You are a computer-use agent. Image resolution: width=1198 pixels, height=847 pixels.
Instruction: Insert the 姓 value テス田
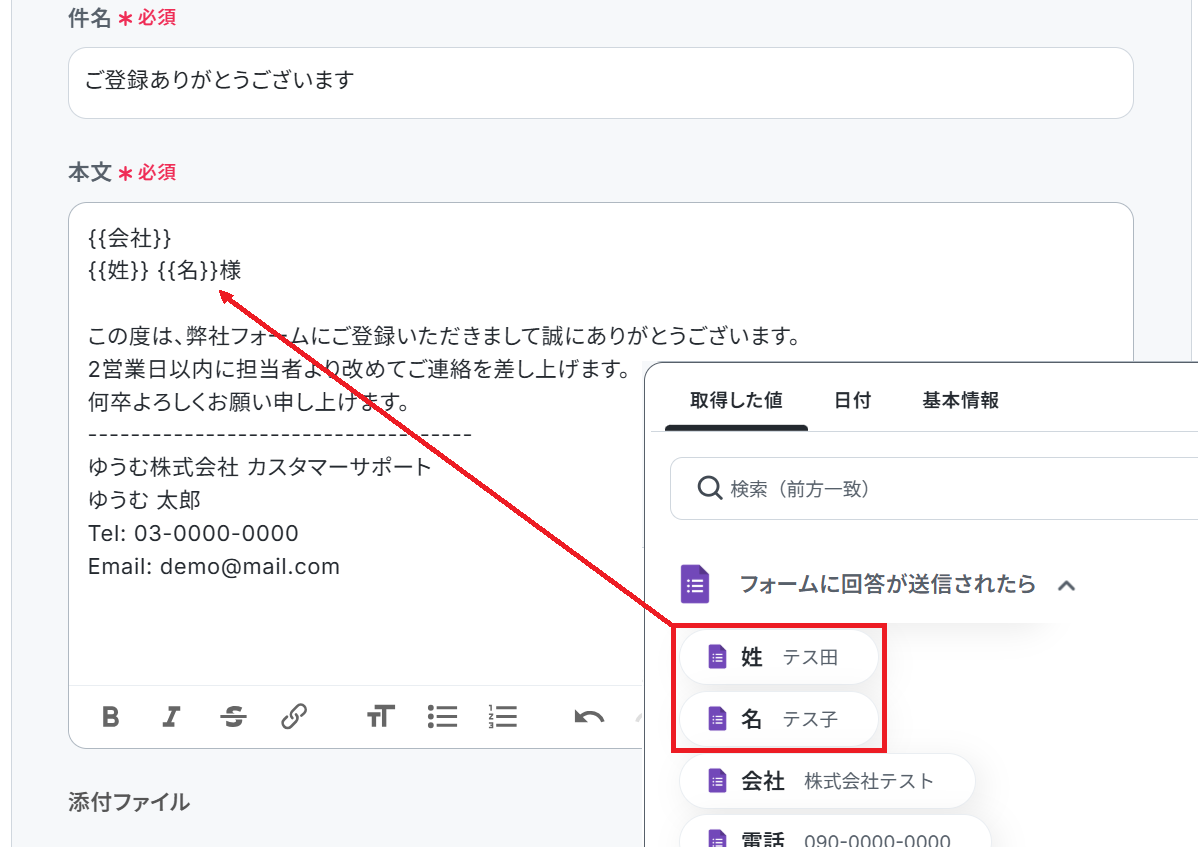tap(778, 657)
